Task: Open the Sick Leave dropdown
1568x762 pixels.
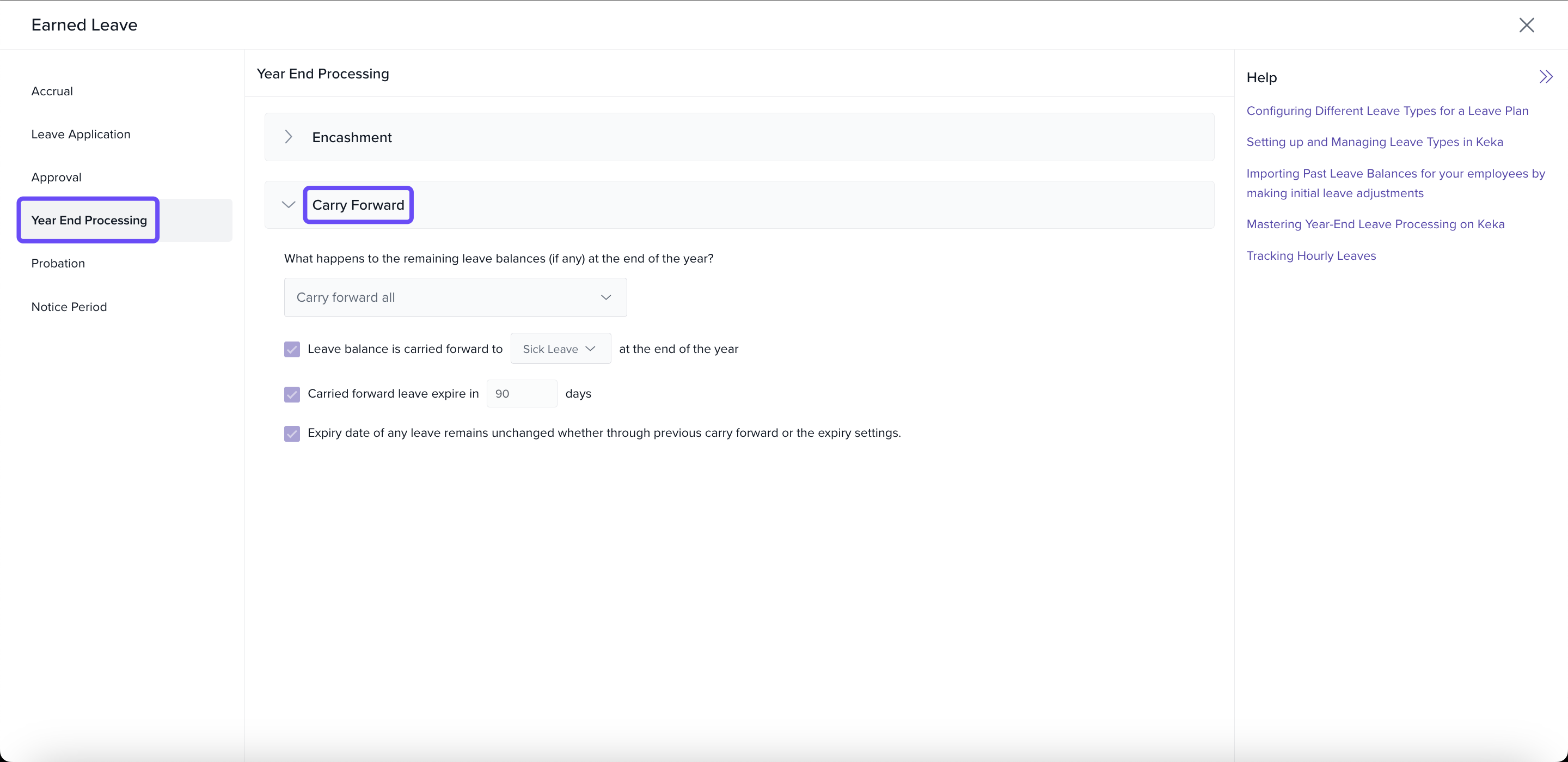Action: point(560,349)
